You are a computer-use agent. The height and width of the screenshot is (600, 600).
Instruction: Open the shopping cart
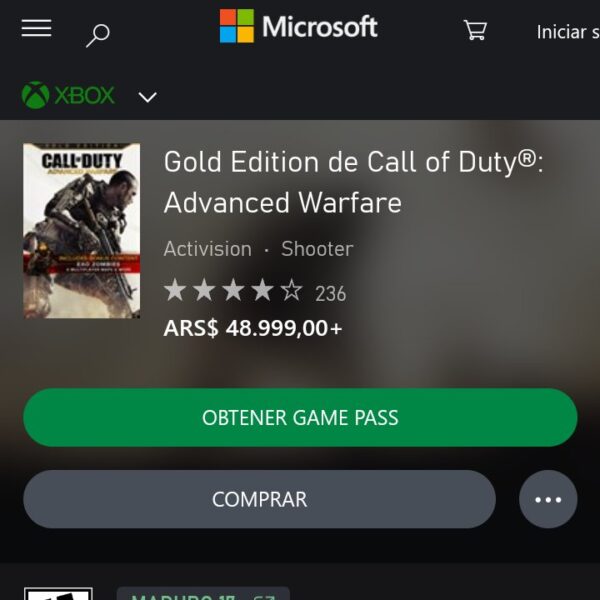click(475, 30)
